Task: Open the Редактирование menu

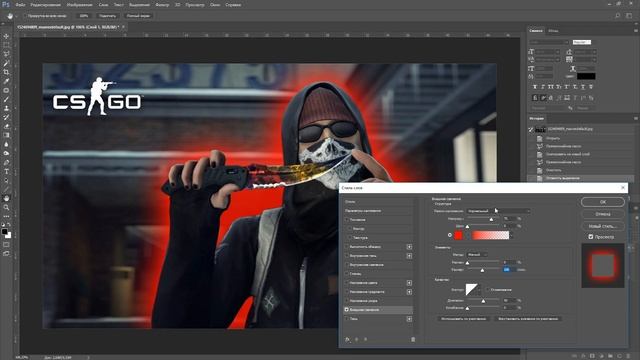Action: click(x=45, y=5)
